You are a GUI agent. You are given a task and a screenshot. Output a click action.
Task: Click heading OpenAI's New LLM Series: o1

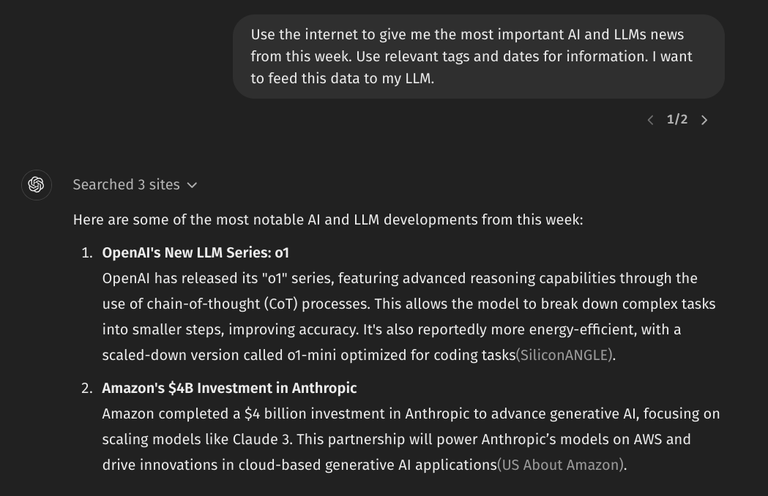coord(195,253)
